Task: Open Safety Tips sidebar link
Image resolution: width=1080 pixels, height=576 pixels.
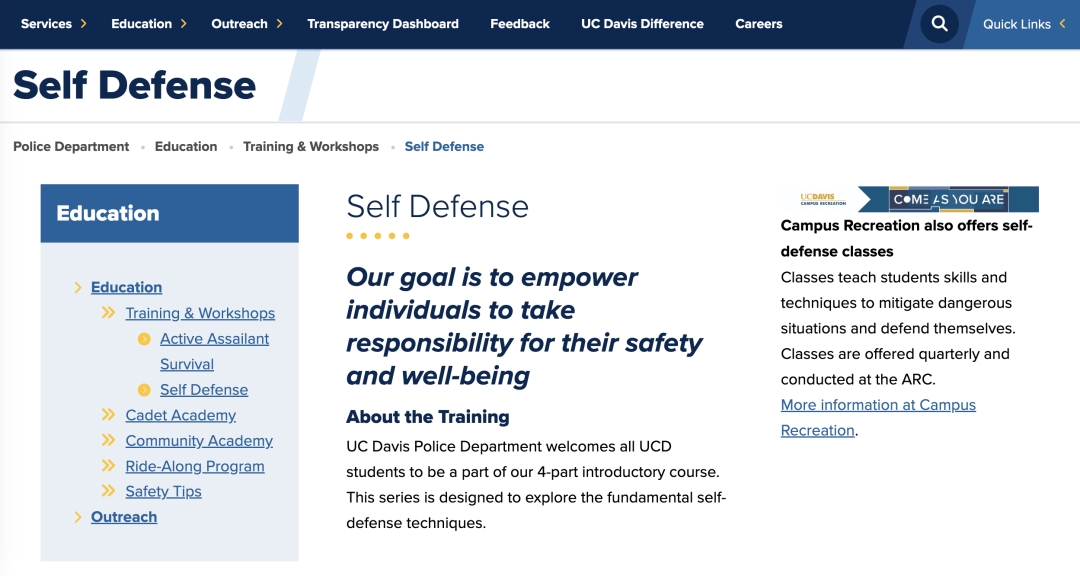Action: tap(163, 491)
